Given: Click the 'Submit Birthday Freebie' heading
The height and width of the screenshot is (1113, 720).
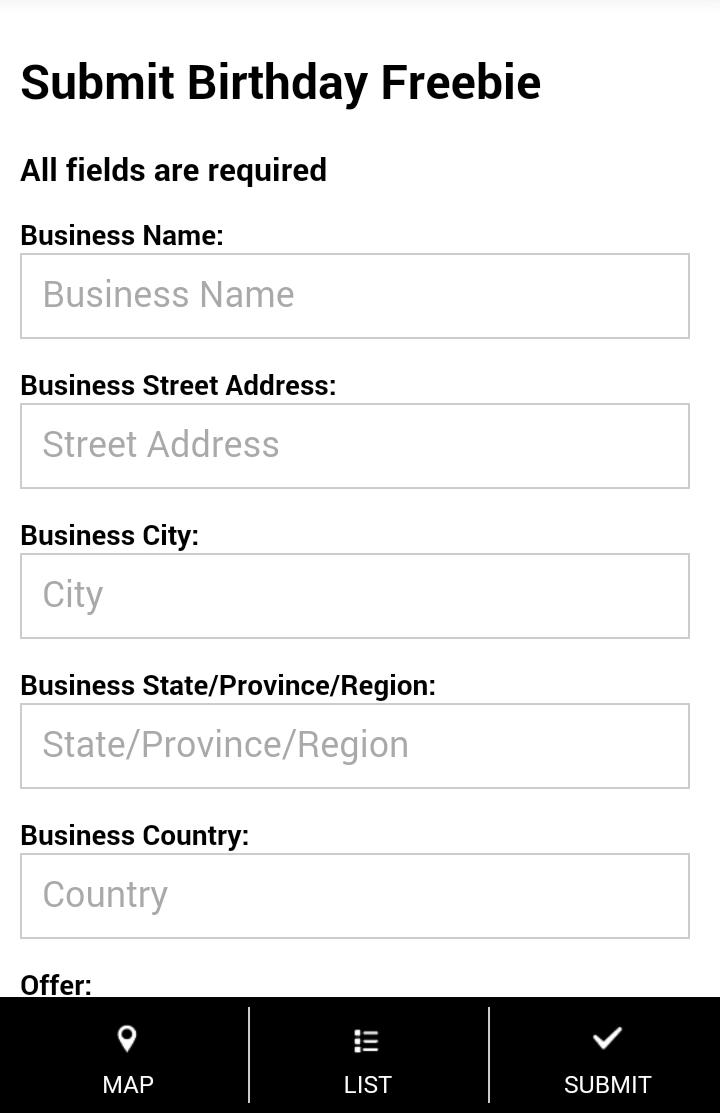Looking at the screenshot, I should 280,82.
